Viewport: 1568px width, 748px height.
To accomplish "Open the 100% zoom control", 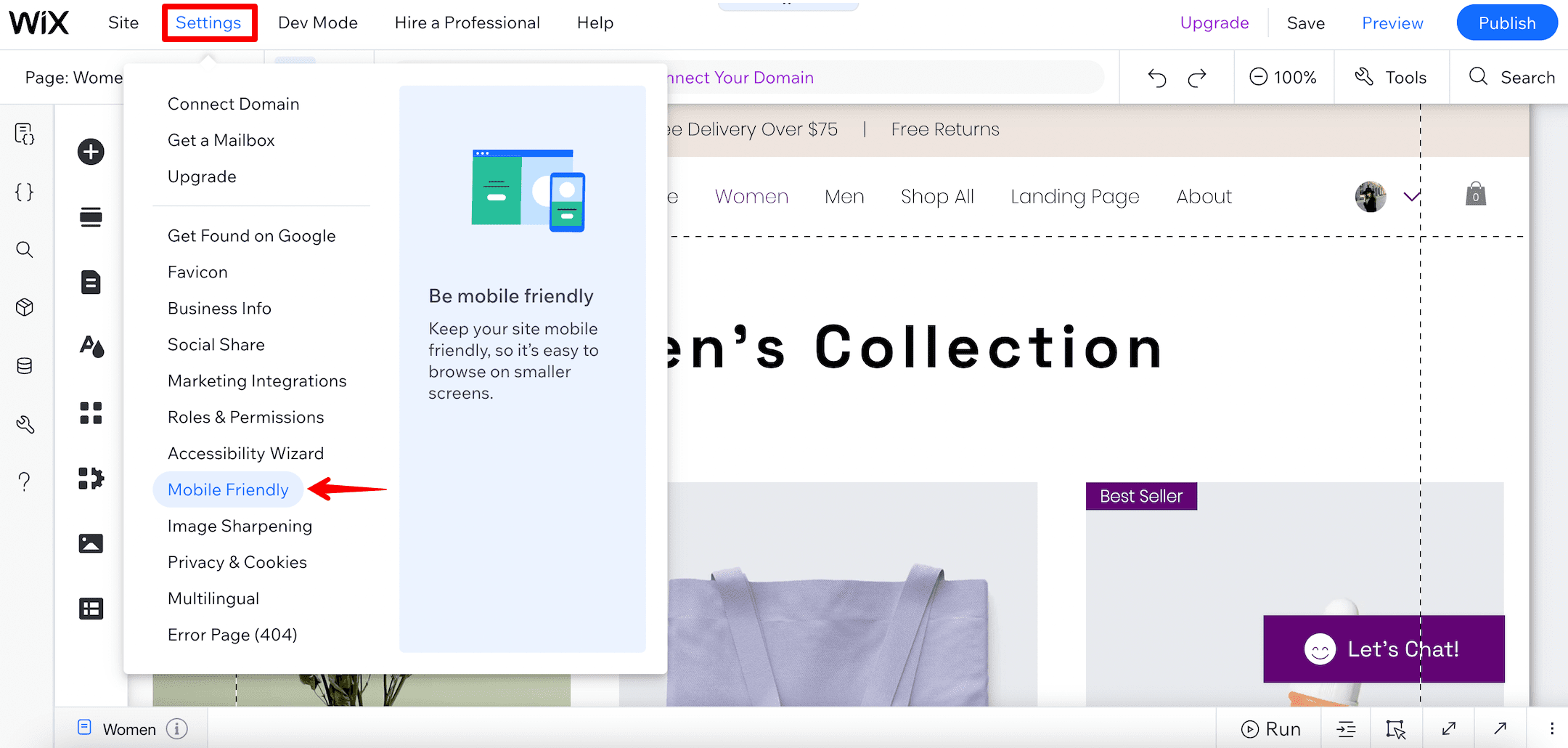I will 1283,77.
